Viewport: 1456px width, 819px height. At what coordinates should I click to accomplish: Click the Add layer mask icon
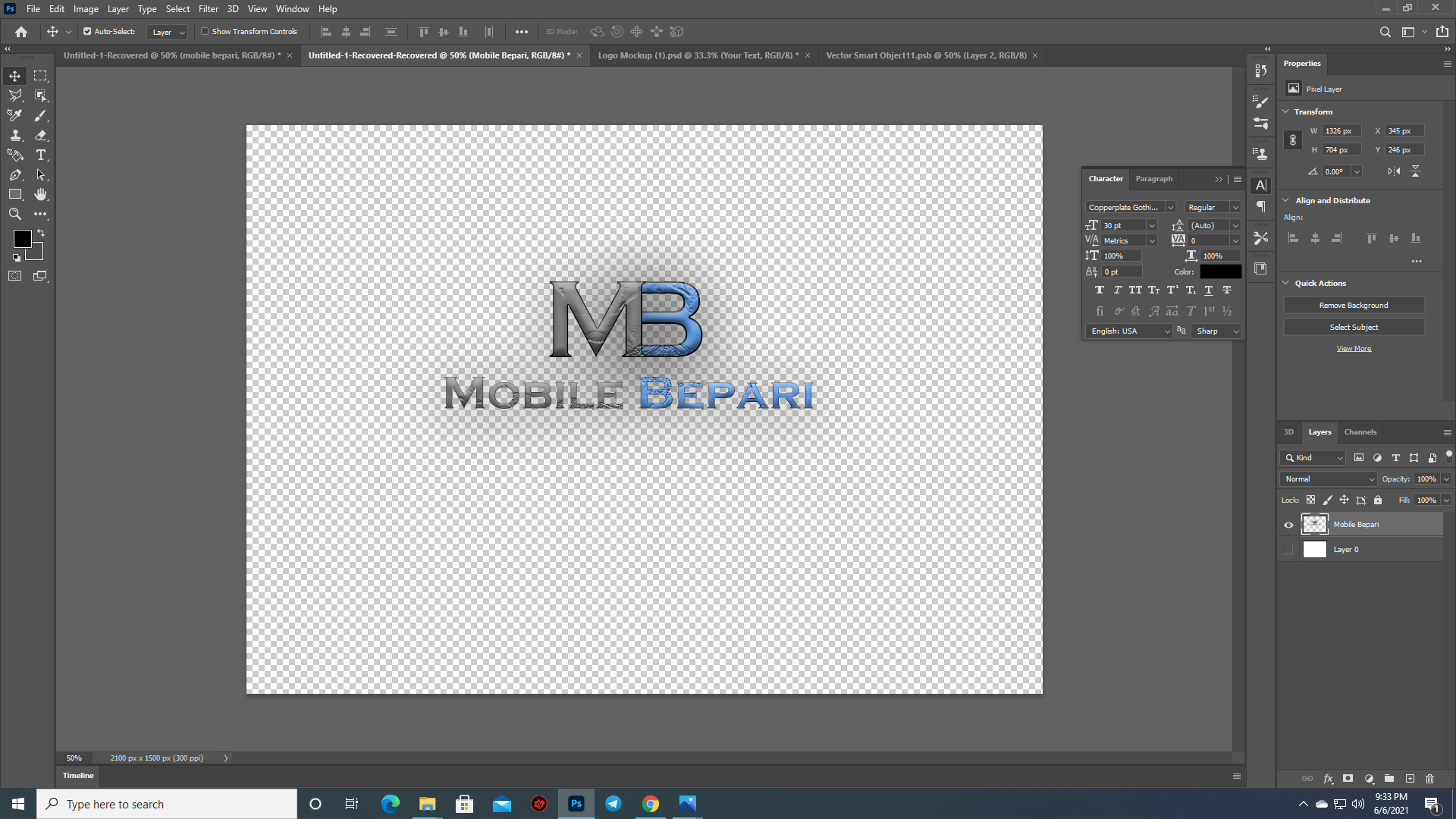(1348, 778)
